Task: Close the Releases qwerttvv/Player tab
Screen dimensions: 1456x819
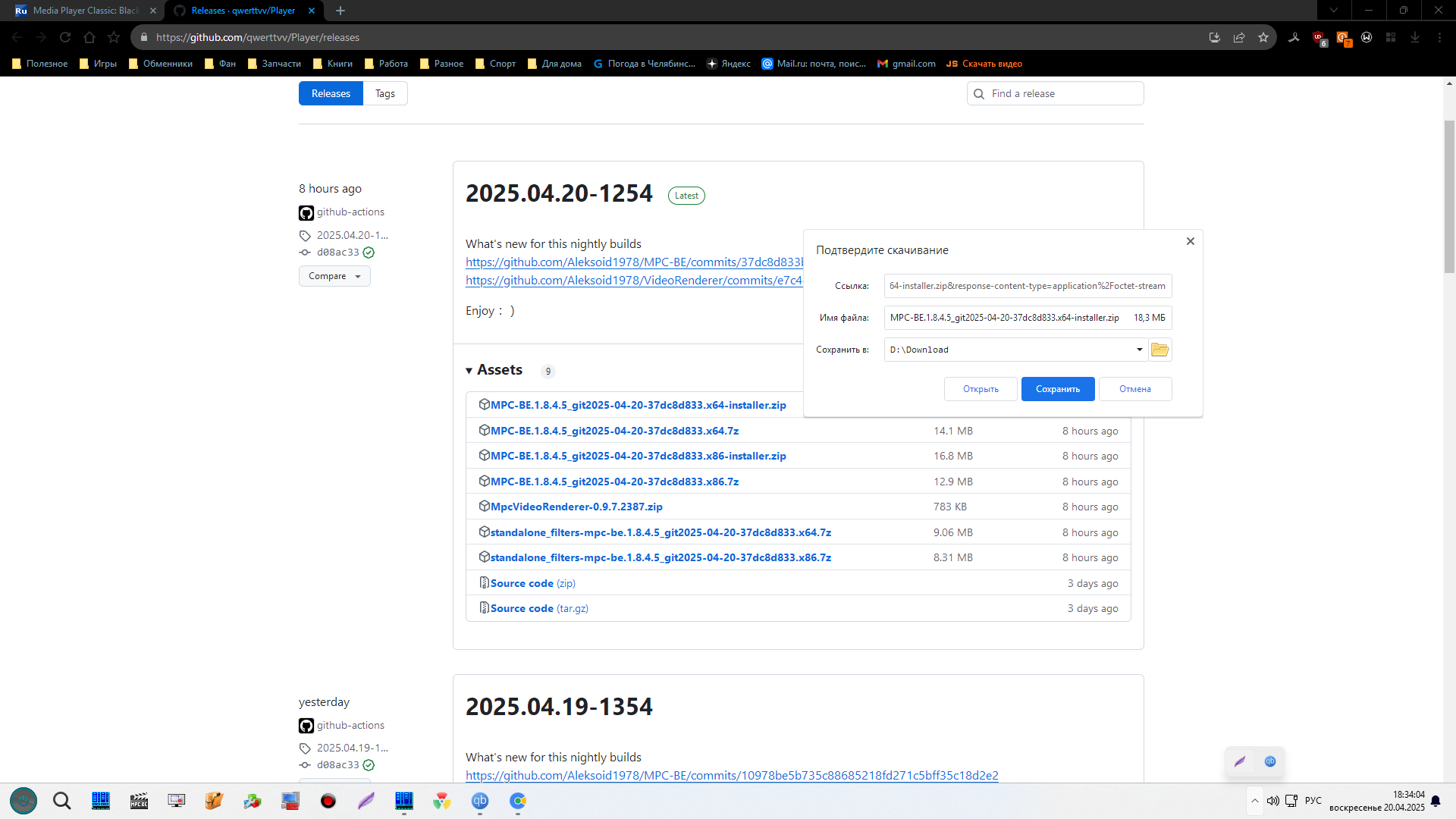Action: tap(312, 11)
